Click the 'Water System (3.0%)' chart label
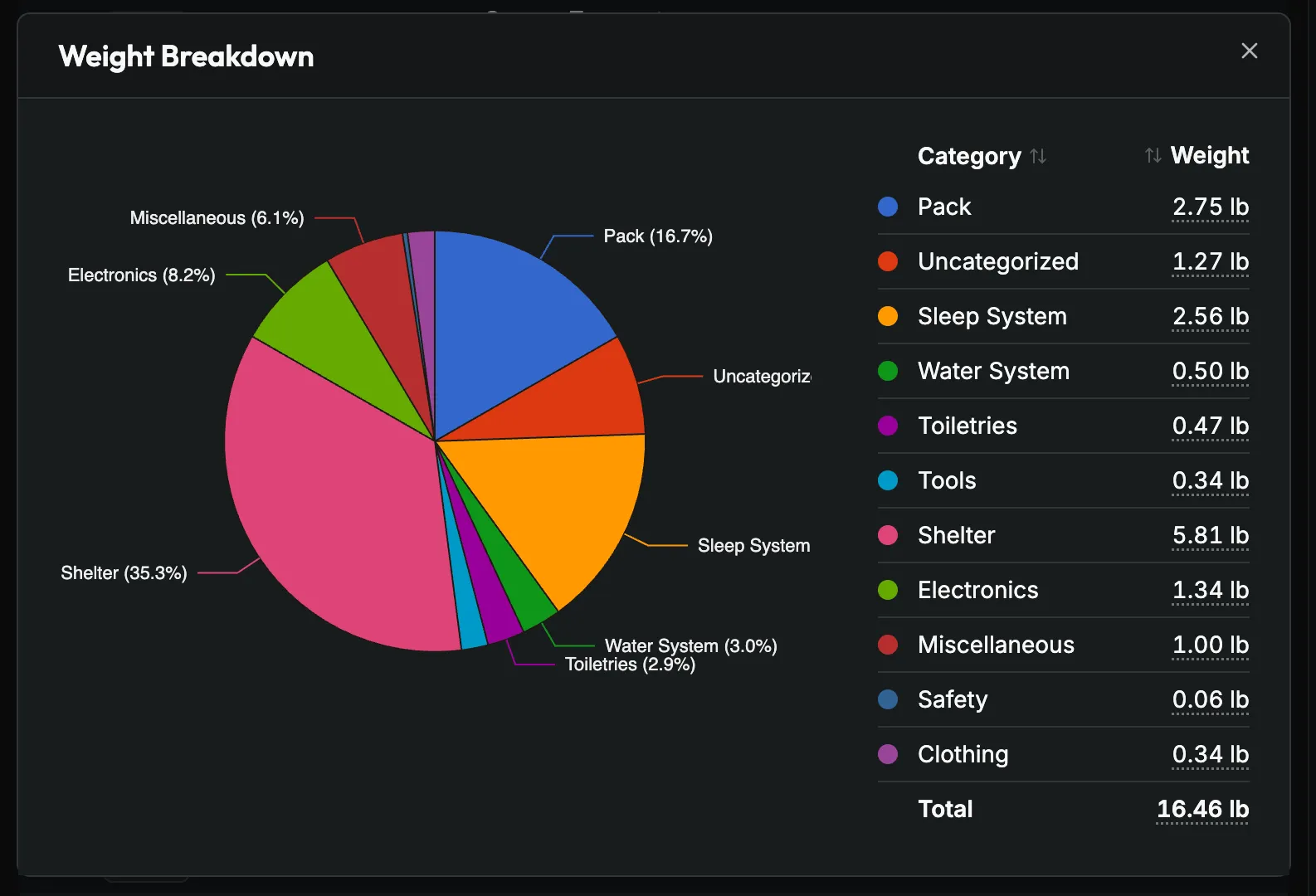1316x896 pixels. (x=691, y=645)
